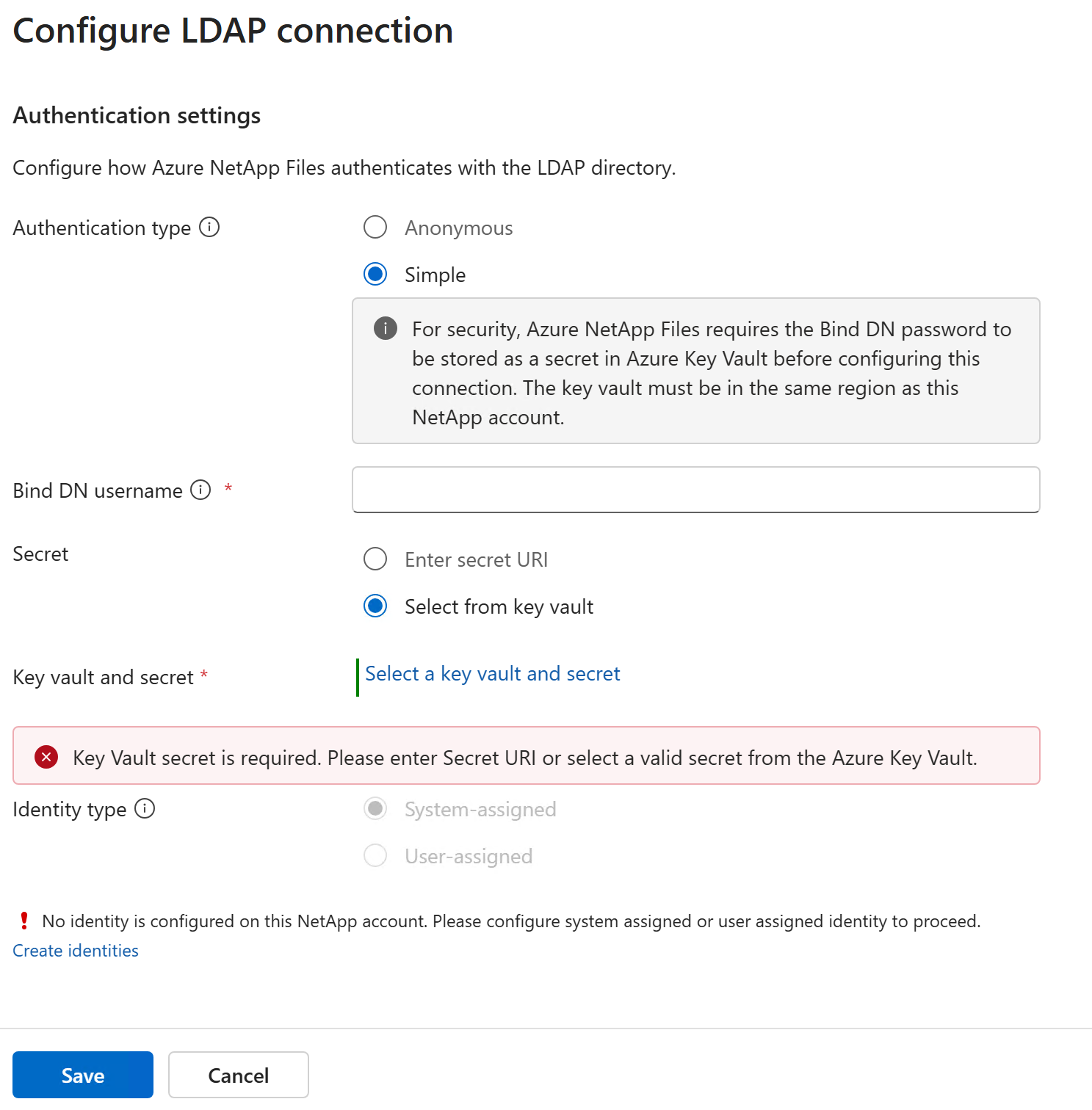Click the Bind DN username info icon
This screenshot has height=1110, width=1092.
pyautogui.click(x=200, y=490)
